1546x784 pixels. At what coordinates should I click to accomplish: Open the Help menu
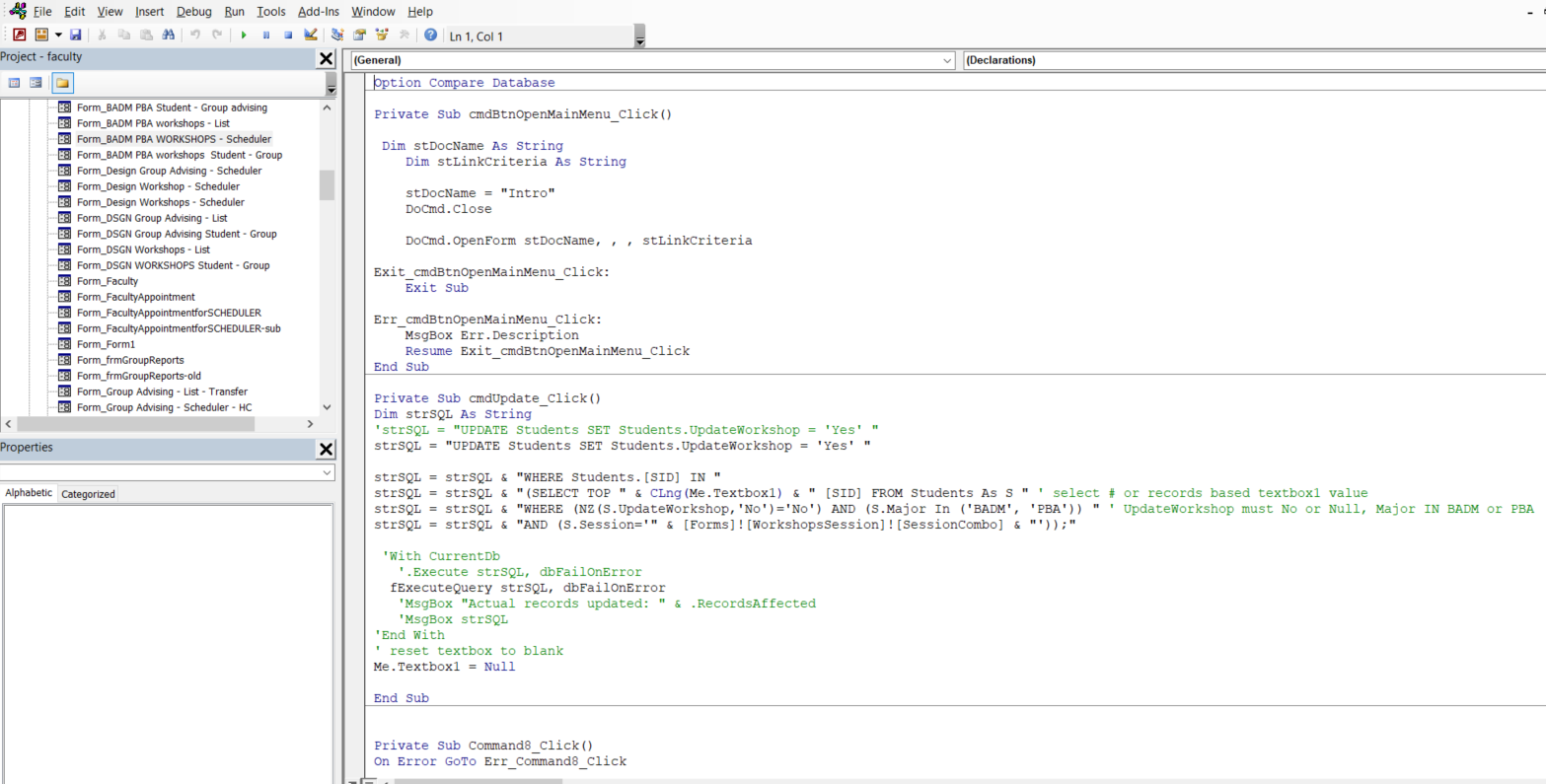tap(420, 12)
